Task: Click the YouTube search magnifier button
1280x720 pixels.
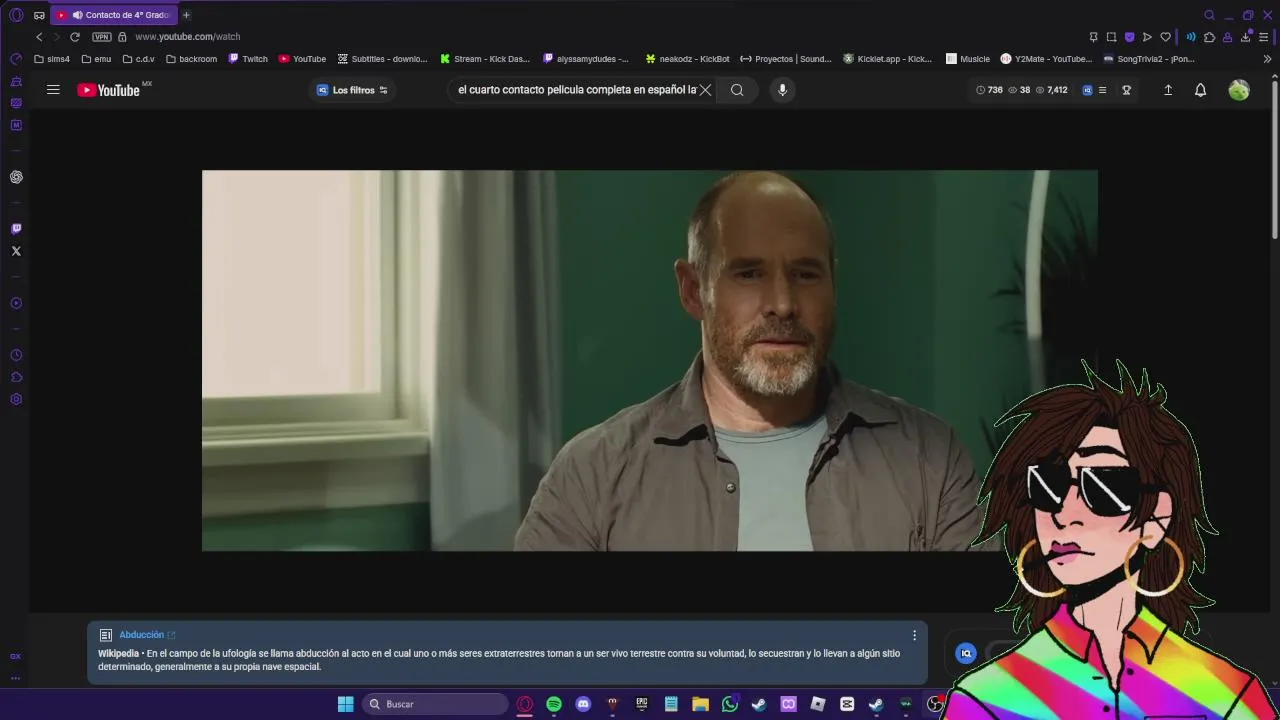Action: (737, 90)
